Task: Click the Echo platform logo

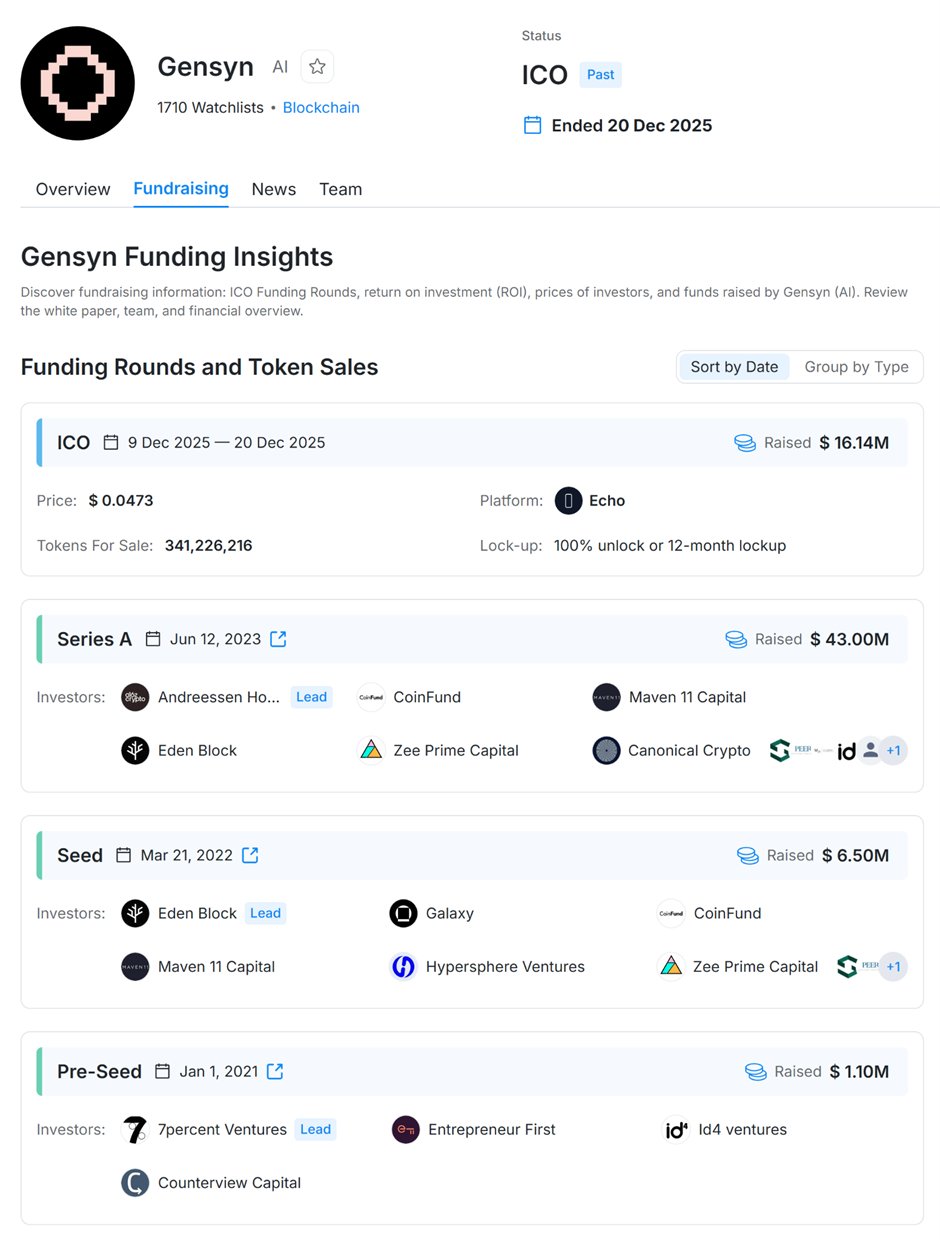Action: (x=568, y=501)
